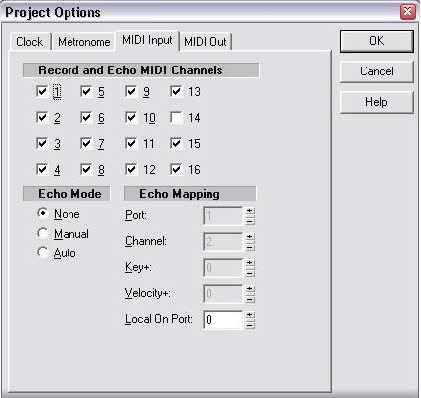This screenshot has height=398, width=421.
Task: Increase Local On Port with up arrow
Action: (x=250, y=315)
